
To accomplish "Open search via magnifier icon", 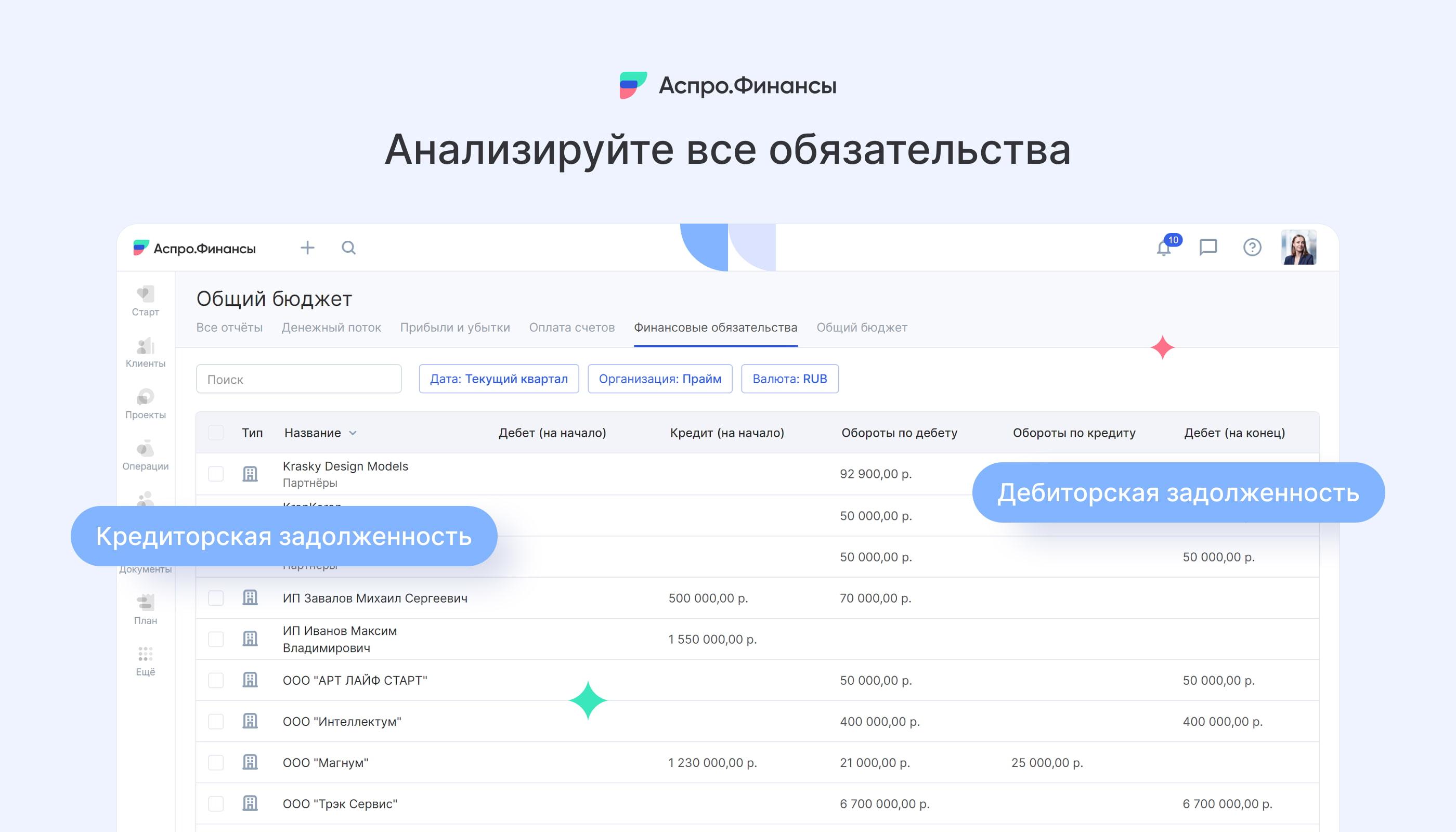I will coord(348,248).
